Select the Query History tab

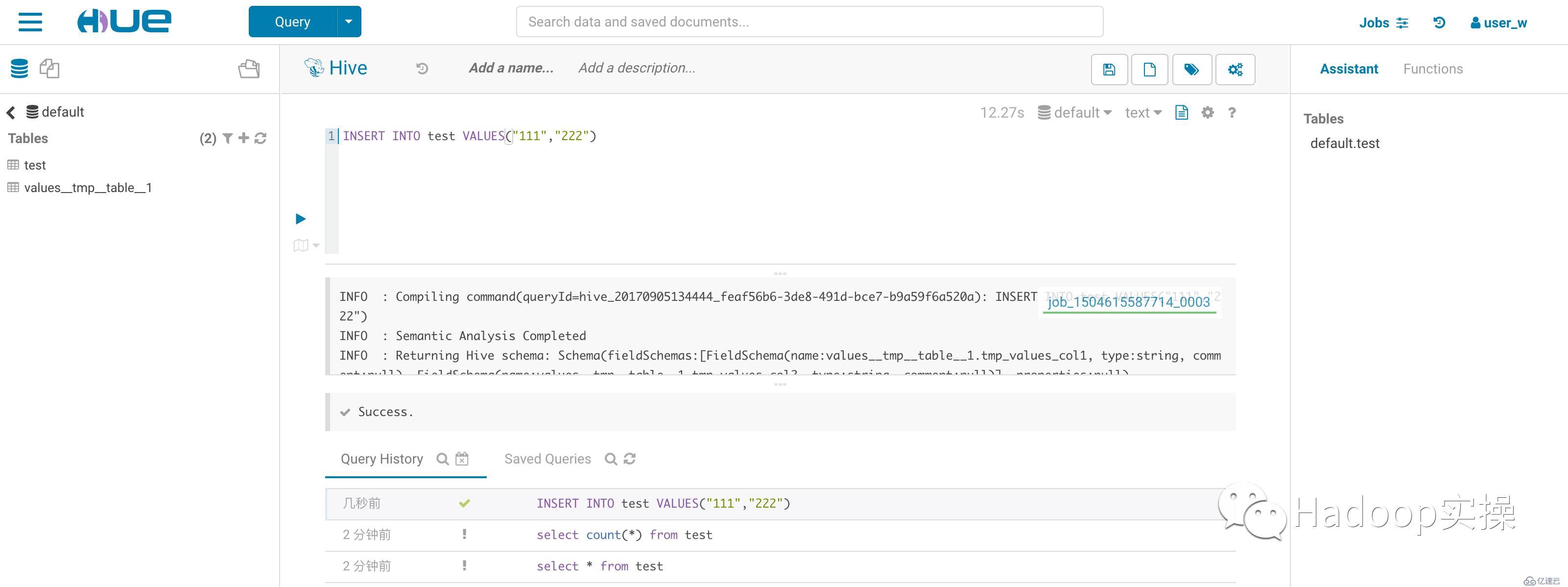tap(381, 458)
